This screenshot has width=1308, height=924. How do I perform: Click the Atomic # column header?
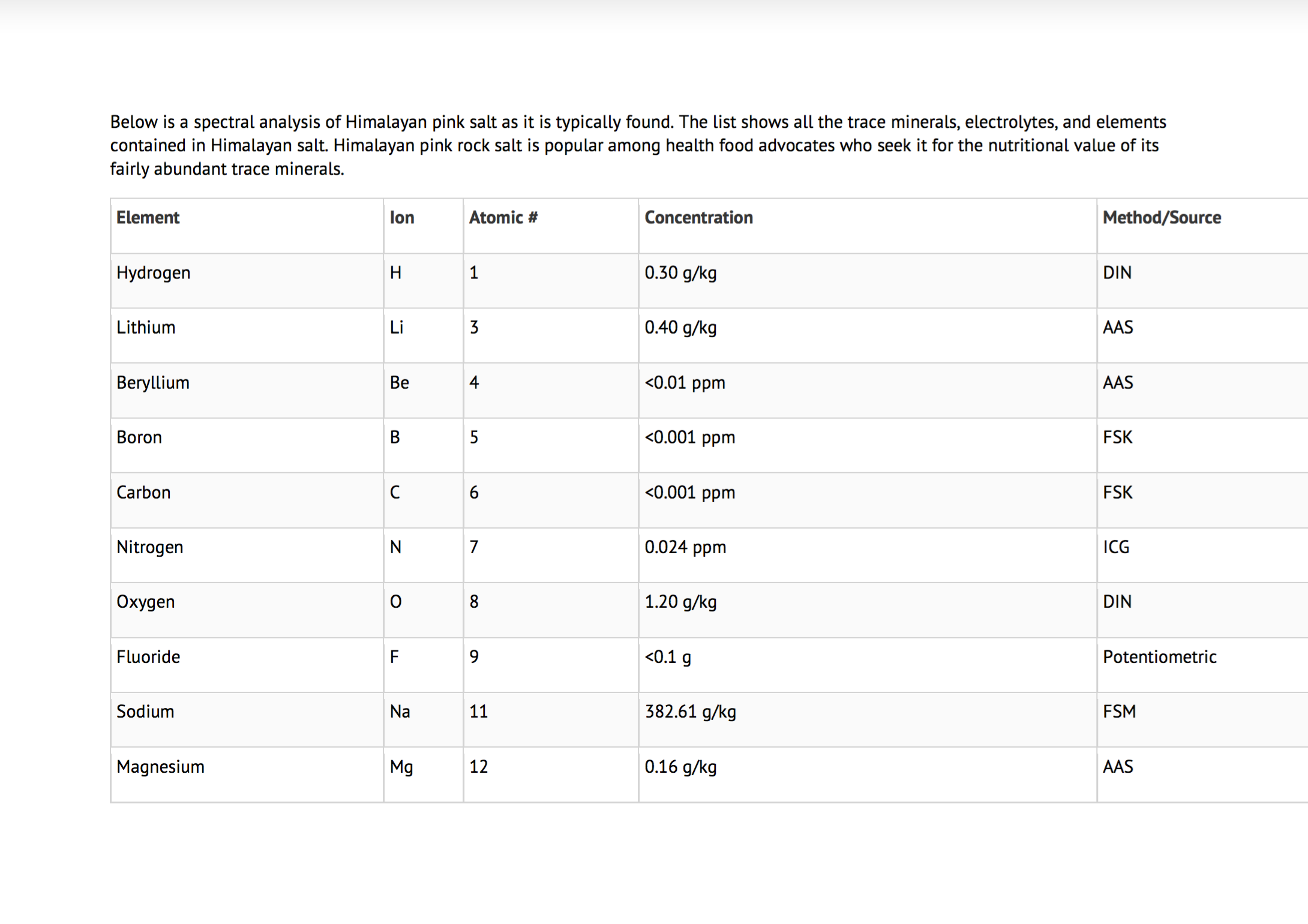coord(503,218)
